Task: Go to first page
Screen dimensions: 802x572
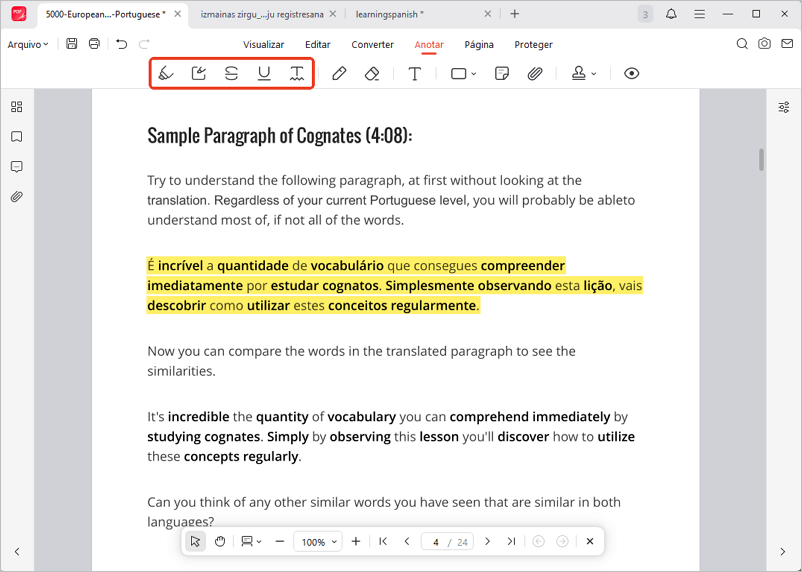Action: coord(383,541)
